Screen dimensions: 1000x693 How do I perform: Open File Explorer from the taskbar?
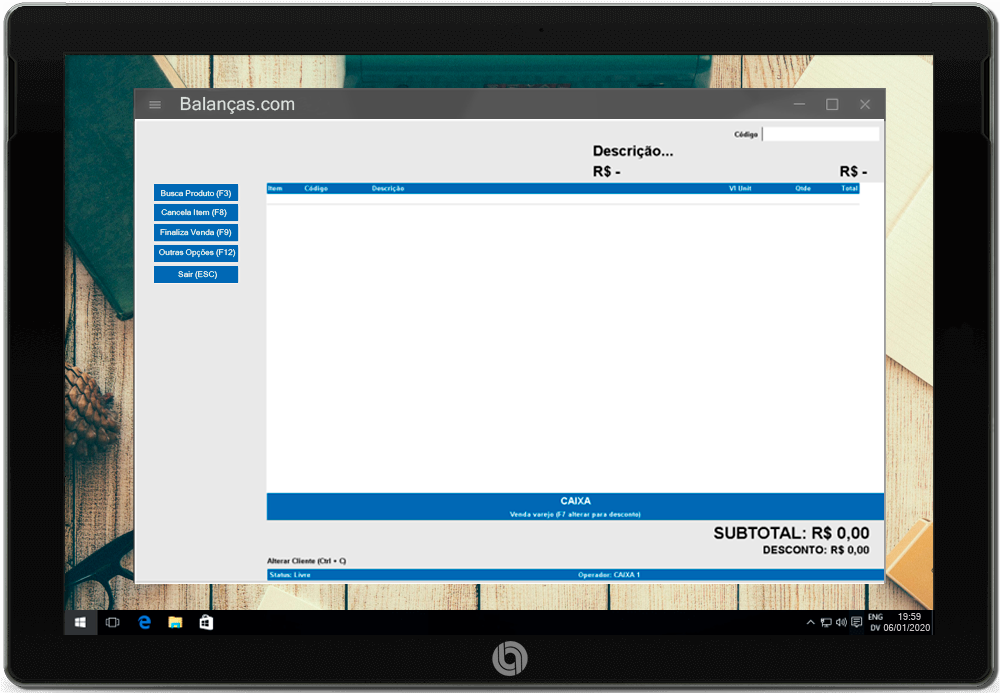[175, 622]
